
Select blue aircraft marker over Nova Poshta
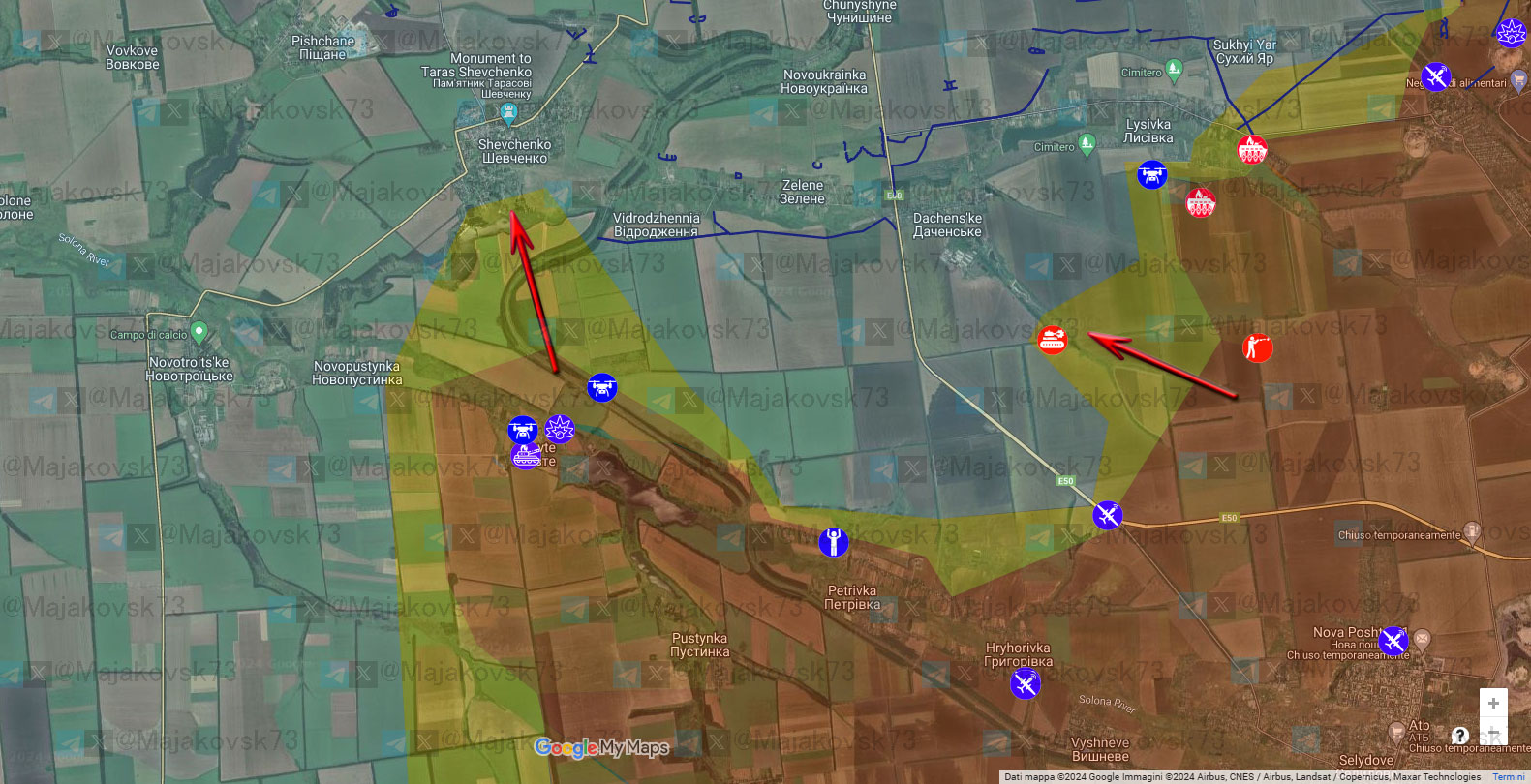click(x=1393, y=641)
